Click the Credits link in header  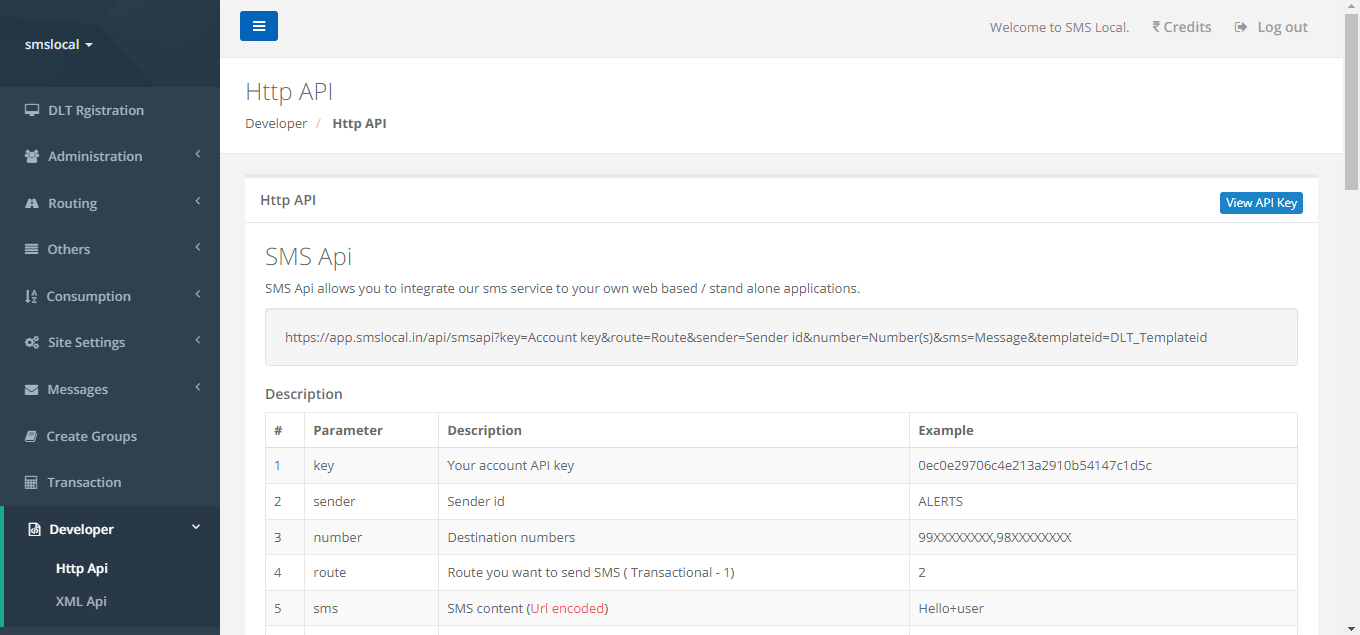1181,27
